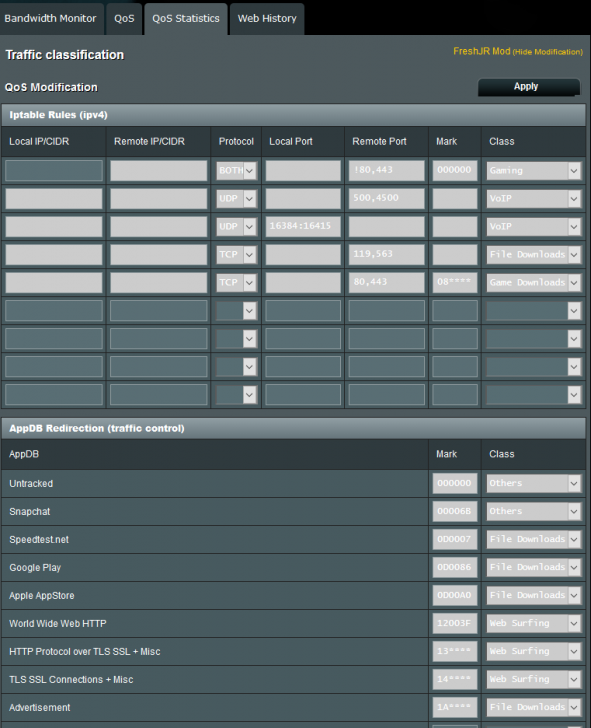Open the Web History tab
This screenshot has width=591, height=728.
(267, 19)
